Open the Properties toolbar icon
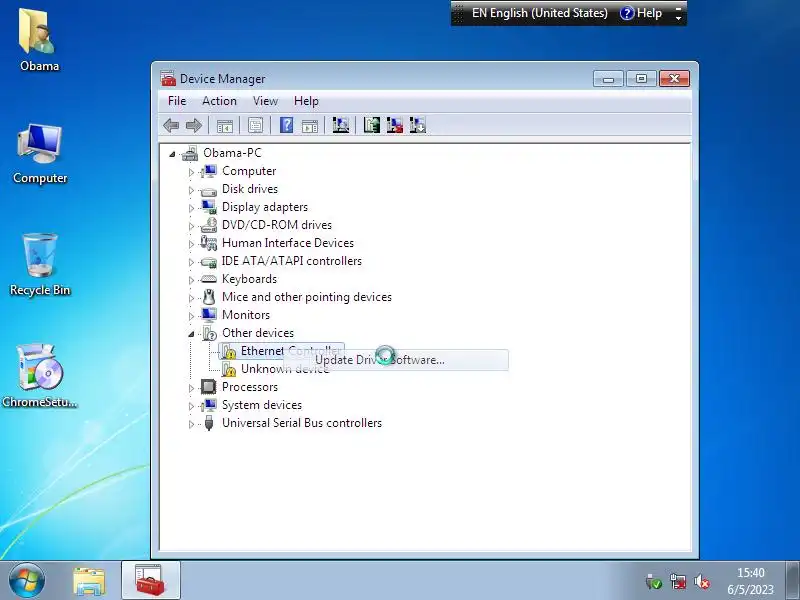Viewport: 800px width, 600px height. coord(255,125)
